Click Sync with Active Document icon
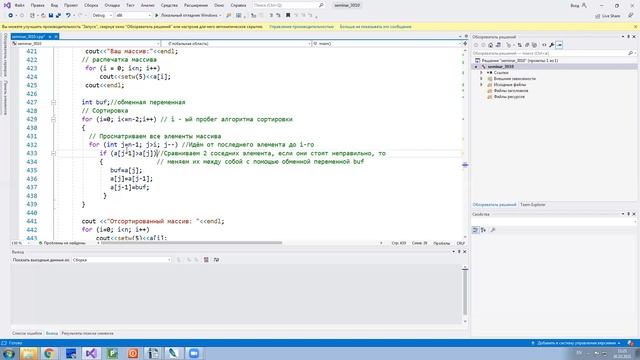Image resolution: width=640 pixels, height=360 pixels. coord(520,45)
